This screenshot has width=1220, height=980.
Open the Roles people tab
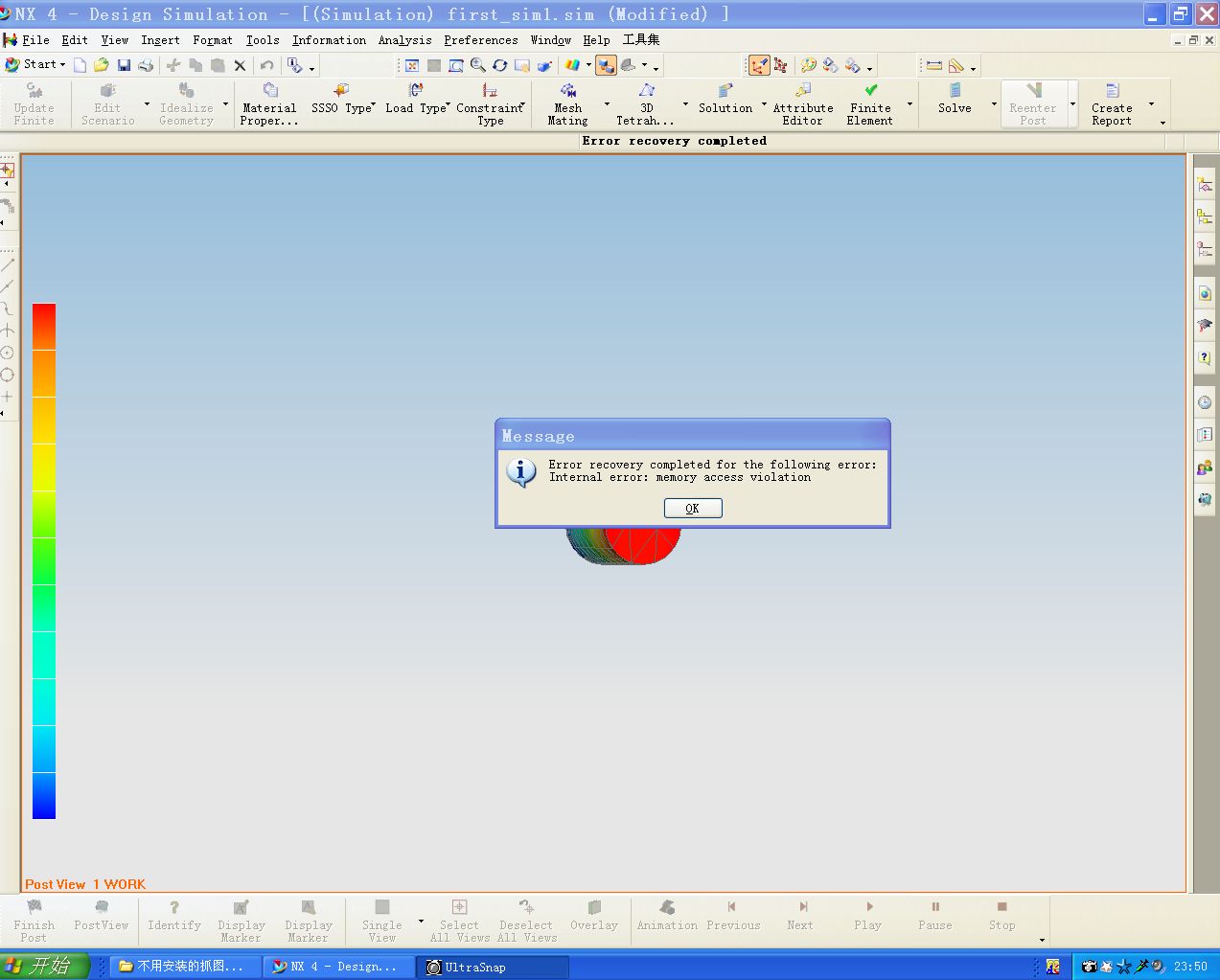click(1205, 468)
